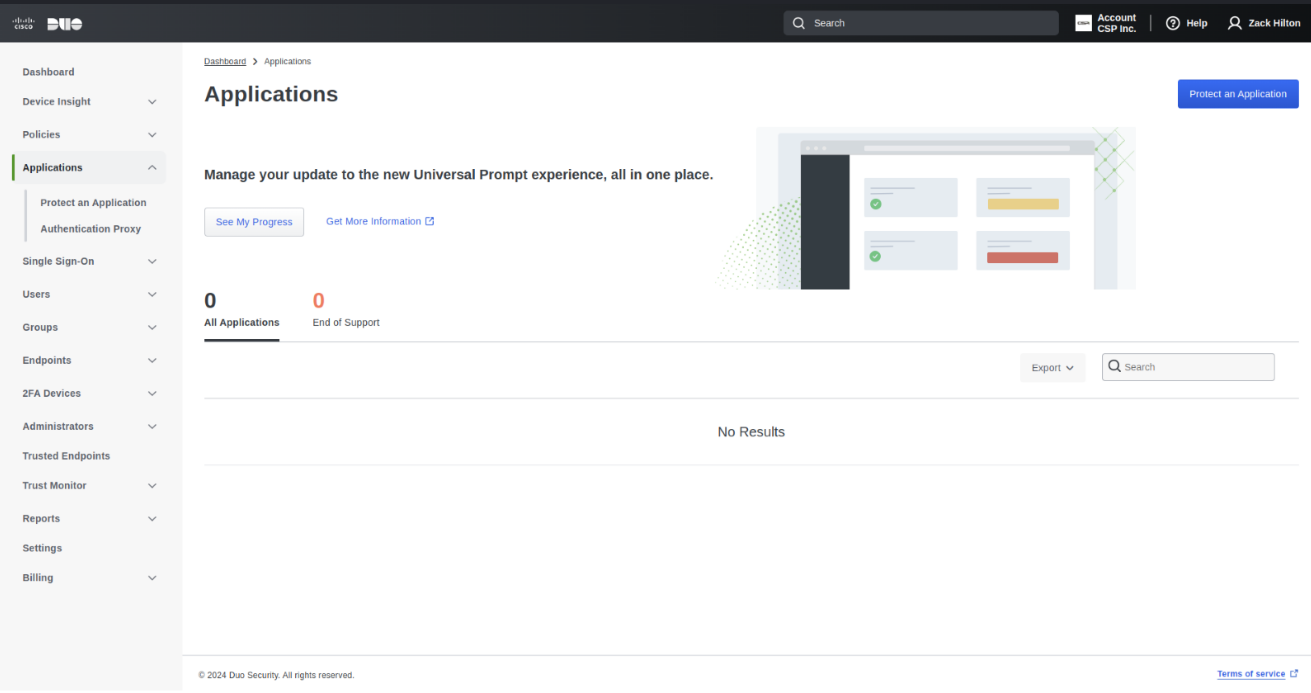Viewport: 1311px width, 693px height.
Task: Open Policies menu item
Action: (41, 135)
